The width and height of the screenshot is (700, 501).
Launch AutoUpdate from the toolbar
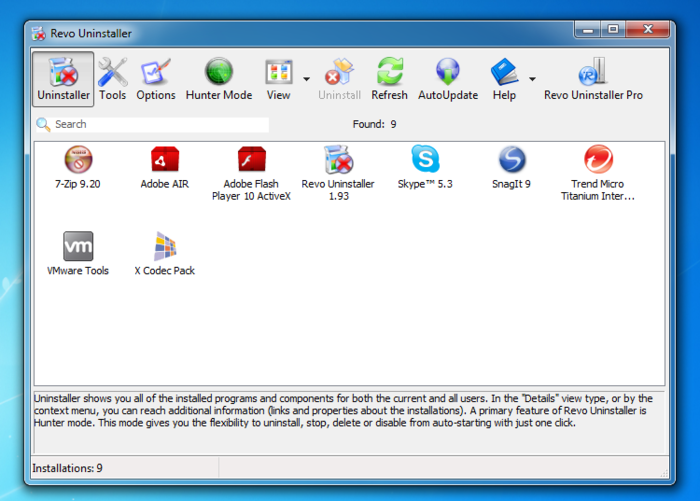(448, 79)
